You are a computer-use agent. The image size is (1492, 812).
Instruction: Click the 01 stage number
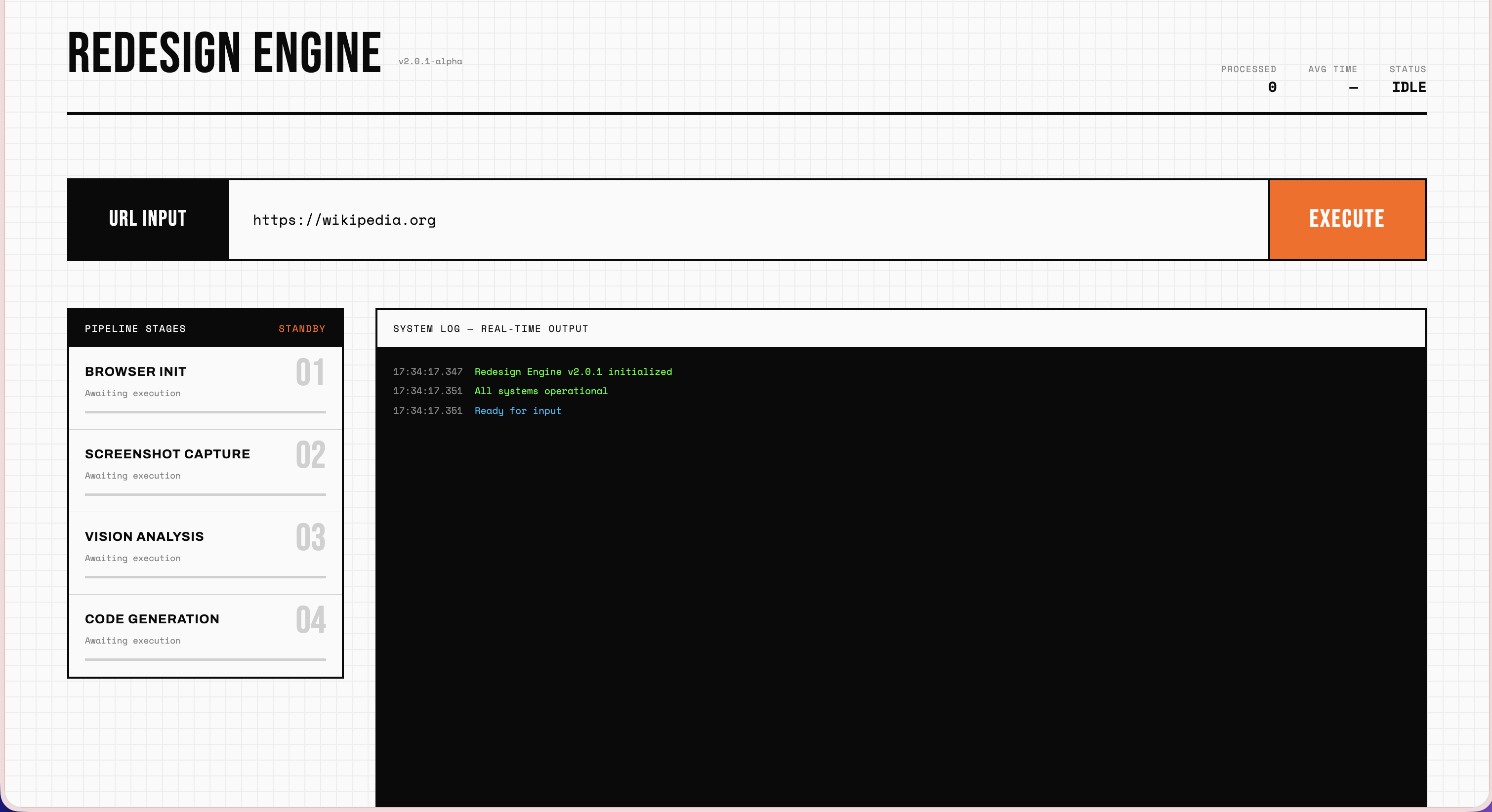(310, 372)
